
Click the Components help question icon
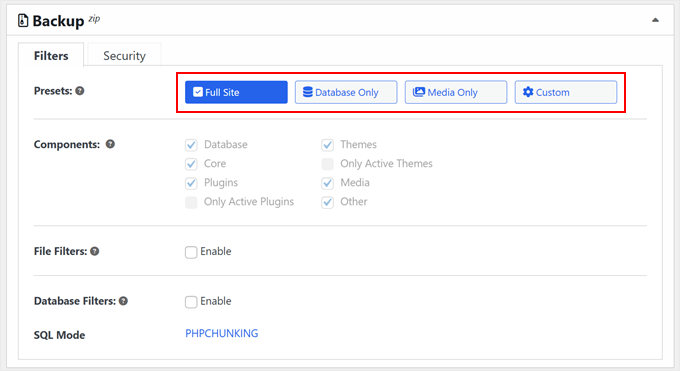coord(110,144)
